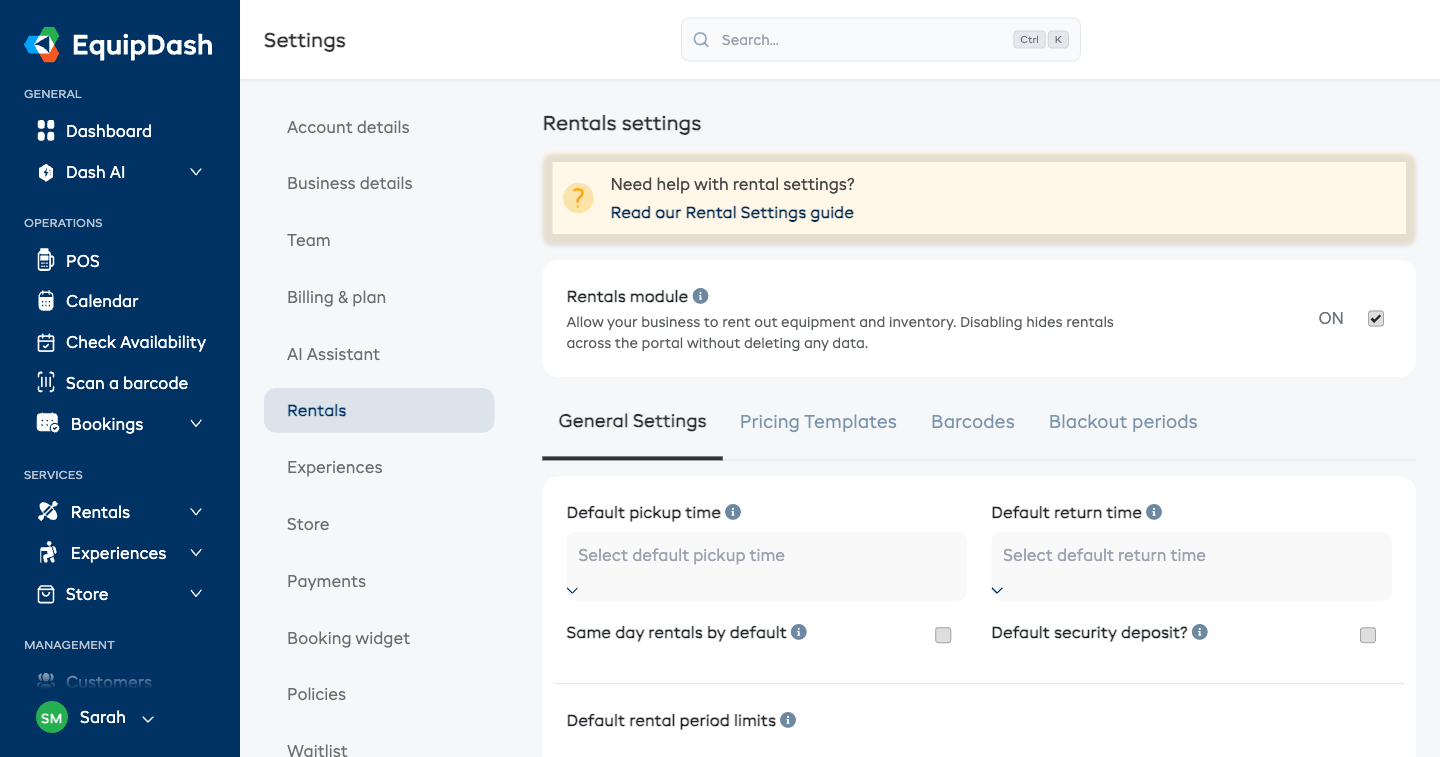The width and height of the screenshot is (1440, 757).
Task: Click the Dash AI sidebar icon
Action: pos(45,172)
